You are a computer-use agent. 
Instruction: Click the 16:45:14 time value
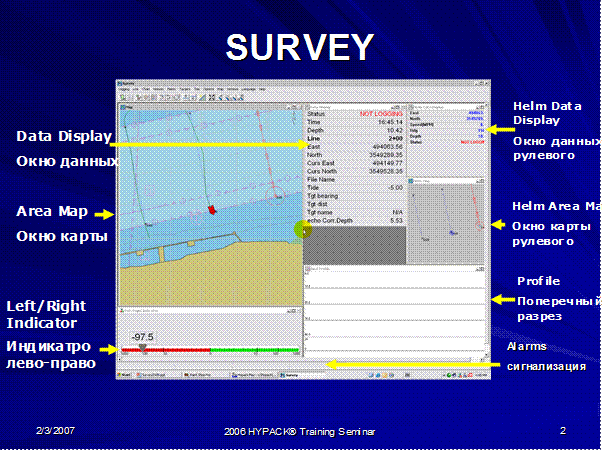coord(390,122)
